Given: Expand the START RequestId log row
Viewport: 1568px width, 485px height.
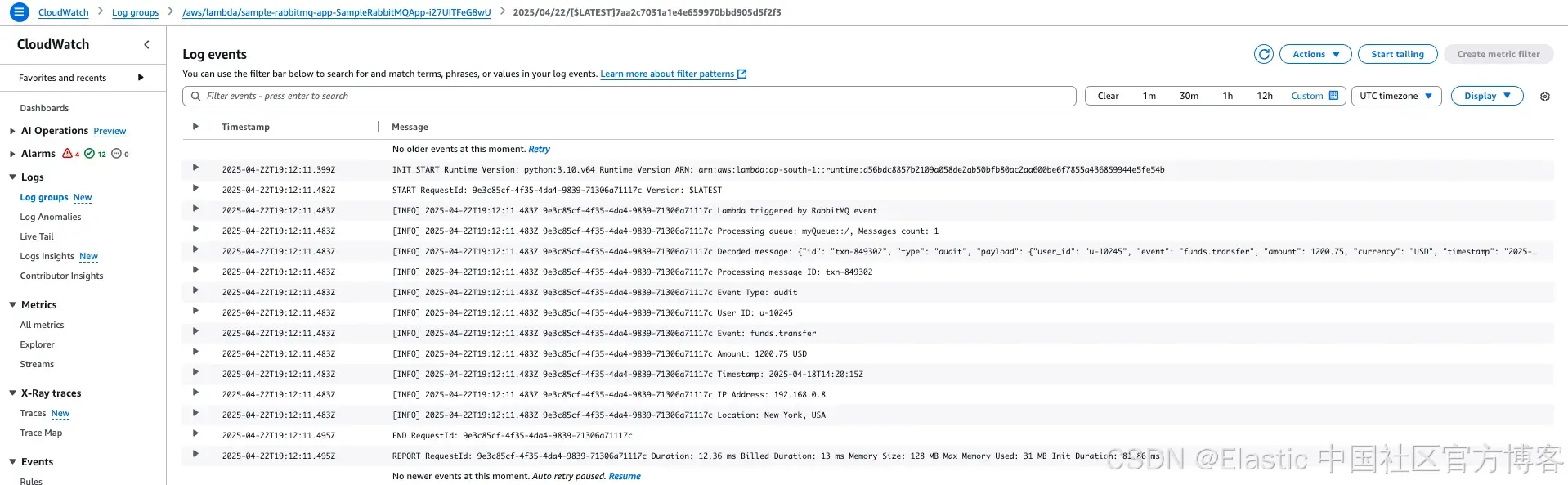Looking at the screenshot, I should click(195, 188).
